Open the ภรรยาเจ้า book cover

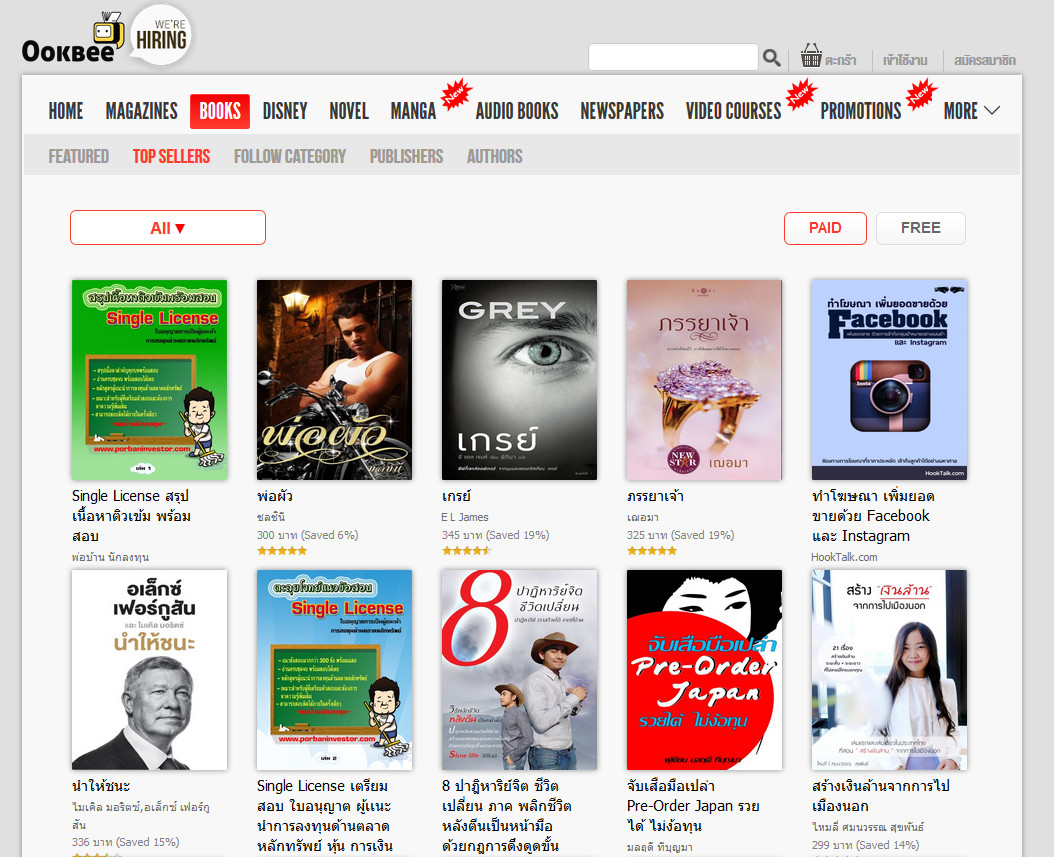point(704,380)
